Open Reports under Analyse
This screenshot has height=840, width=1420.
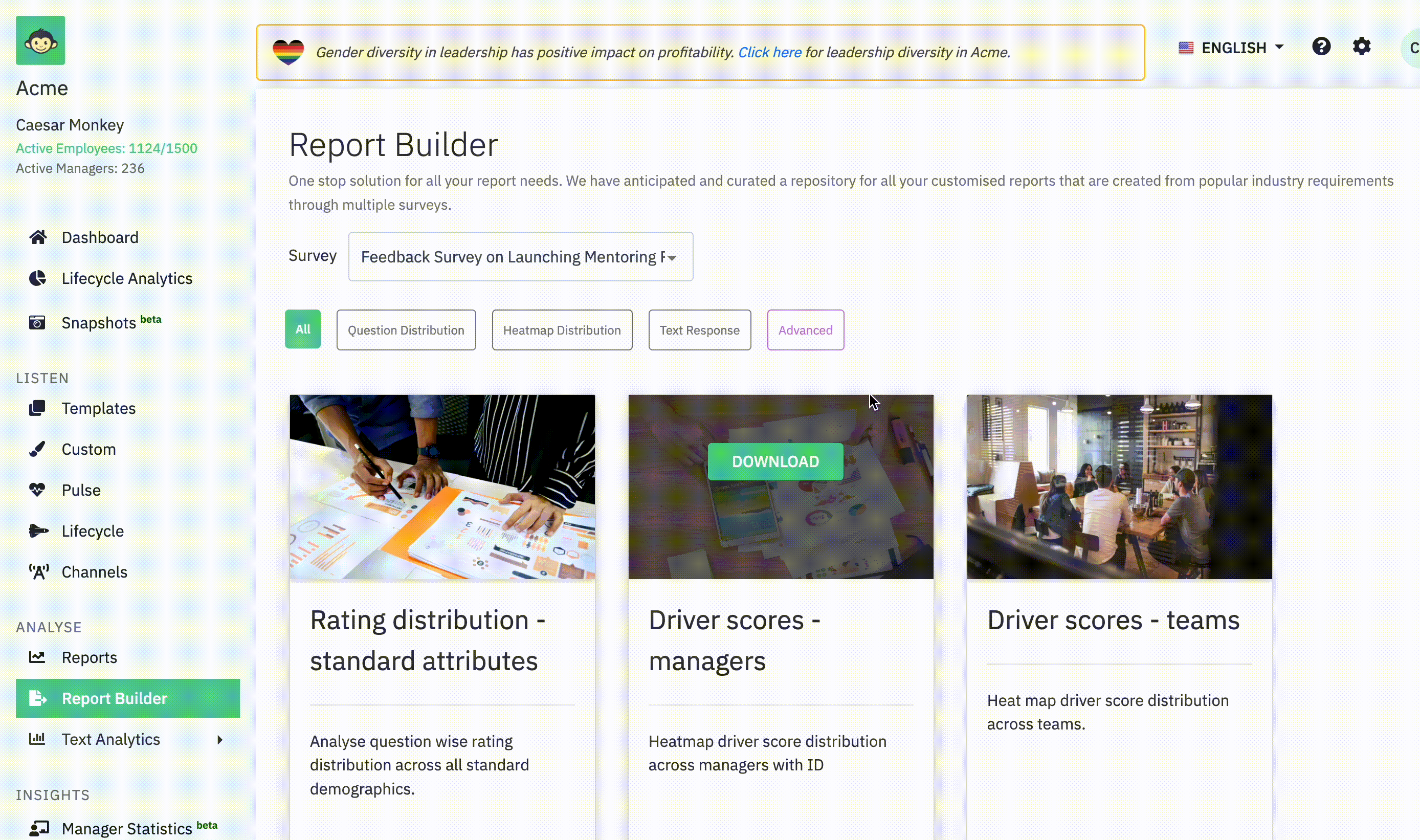click(x=89, y=657)
